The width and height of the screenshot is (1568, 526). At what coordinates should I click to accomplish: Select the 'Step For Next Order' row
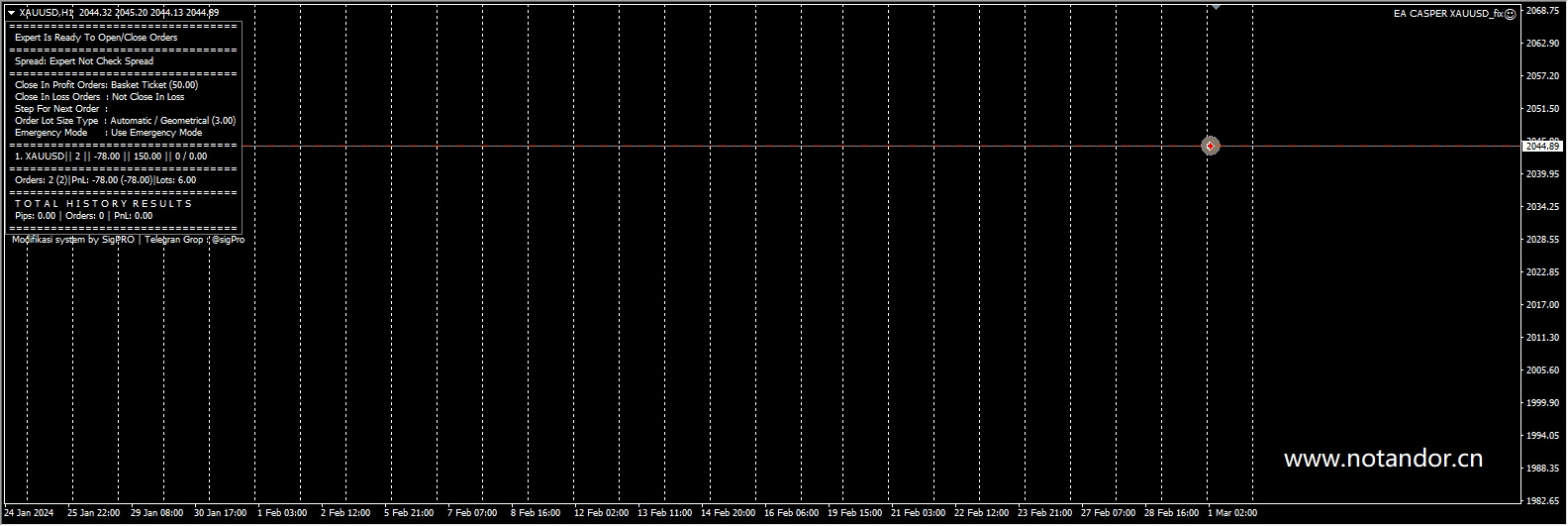coord(61,109)
